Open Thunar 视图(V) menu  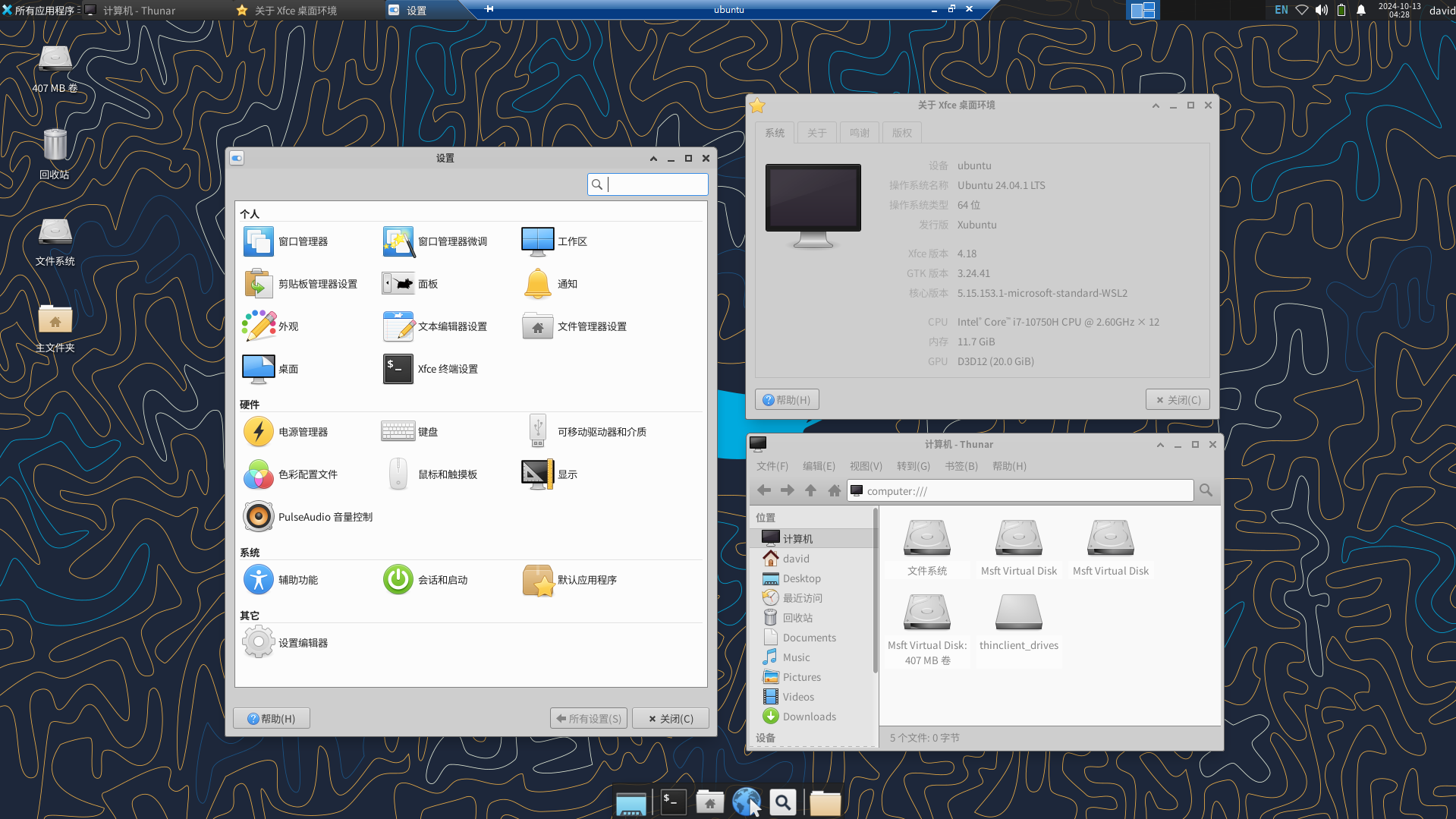click(866, 466)
